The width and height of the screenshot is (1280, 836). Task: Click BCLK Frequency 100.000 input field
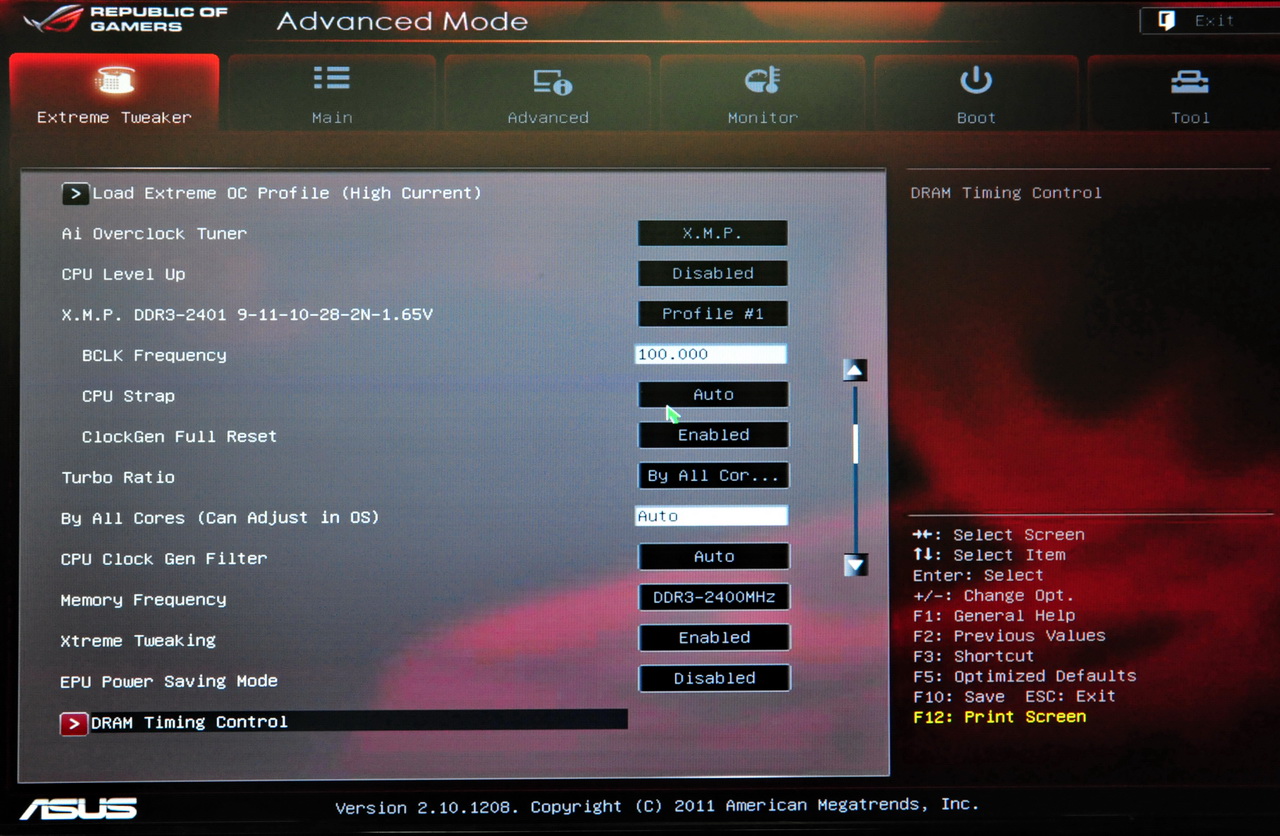coord(711,354)
